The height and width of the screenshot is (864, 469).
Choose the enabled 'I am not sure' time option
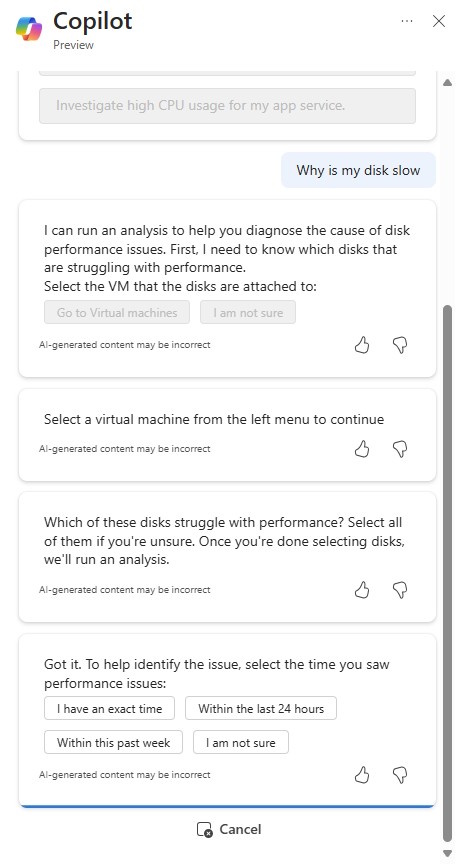pyautogui.click(x=241, y=742)
